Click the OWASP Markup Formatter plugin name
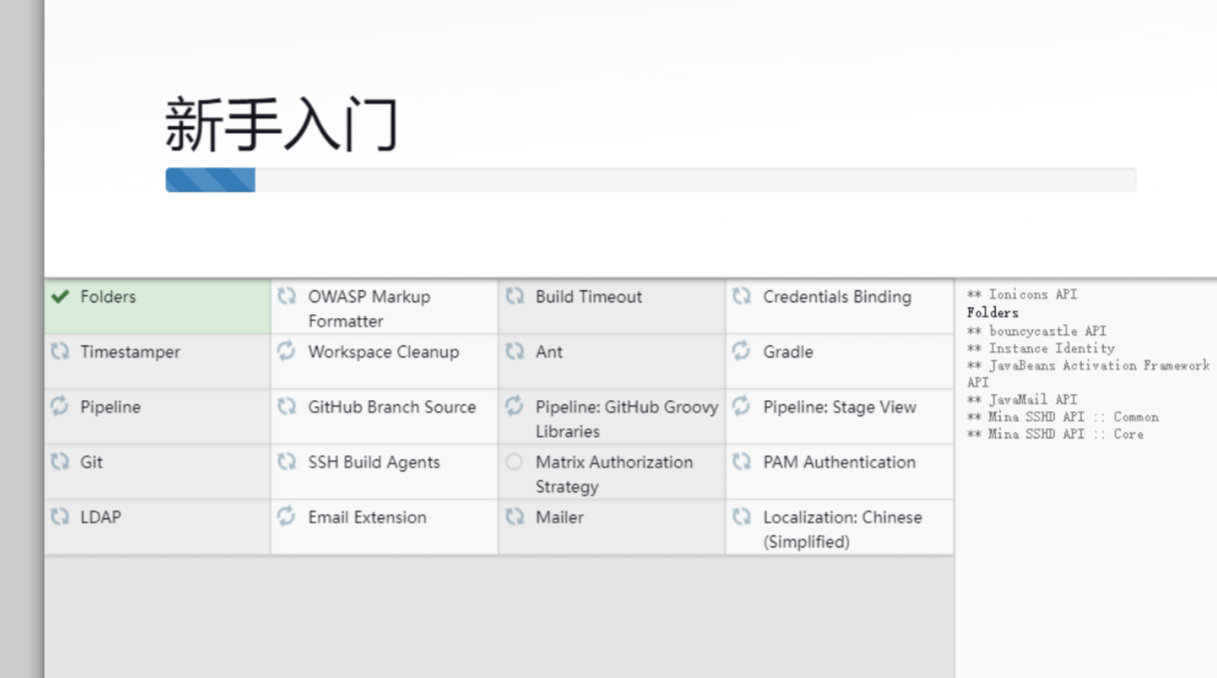The image size is (1217, 678). [369, 309]
